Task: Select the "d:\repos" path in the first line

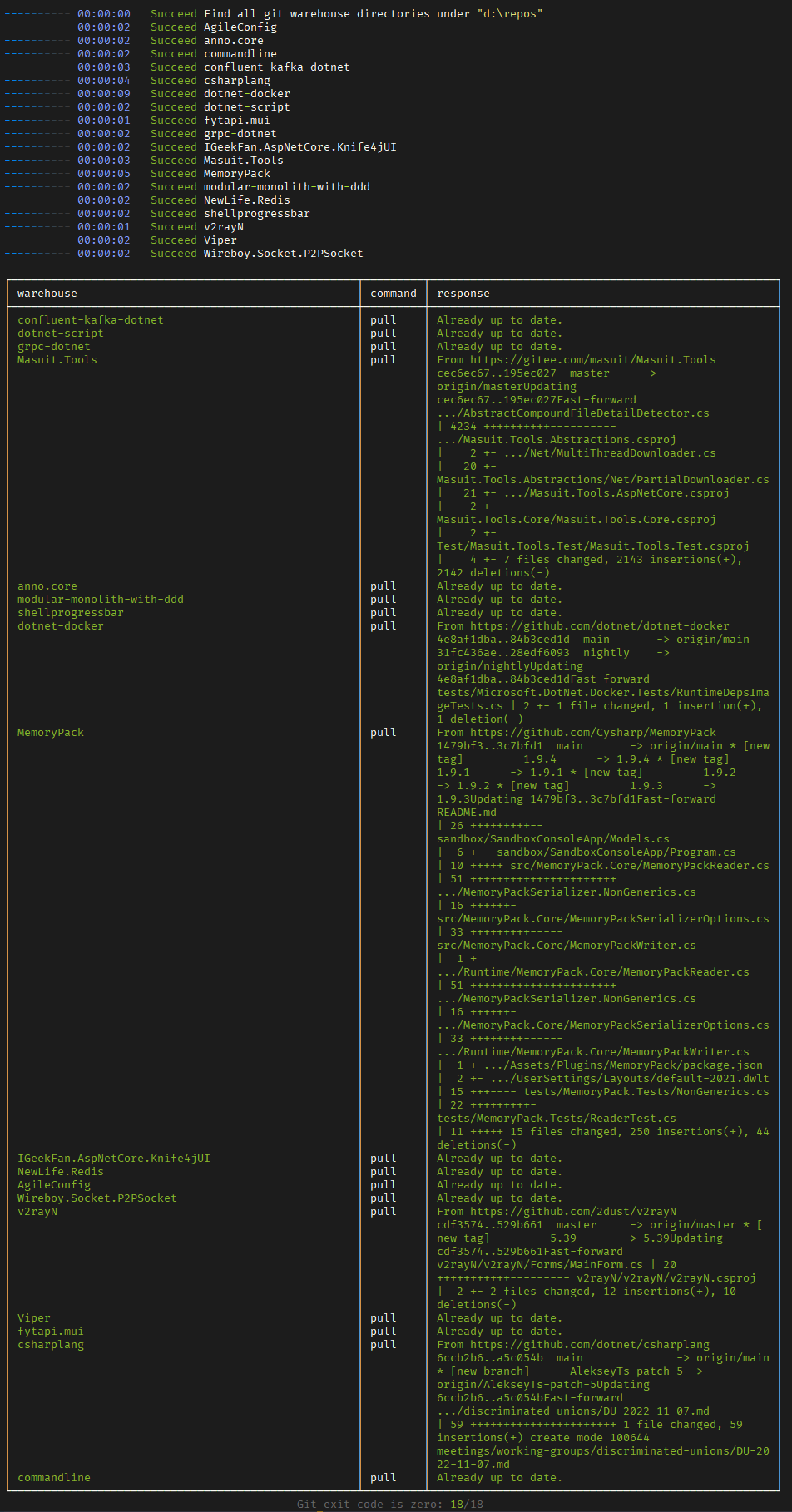Action: tap(509, 14)
